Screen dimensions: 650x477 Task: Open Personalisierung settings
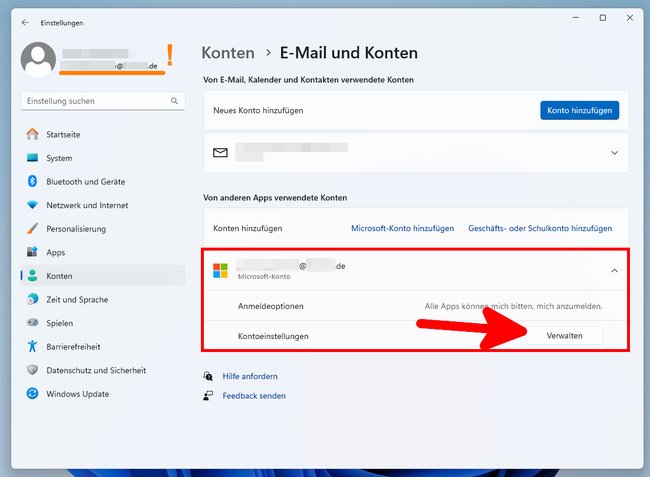coord(103,229)
